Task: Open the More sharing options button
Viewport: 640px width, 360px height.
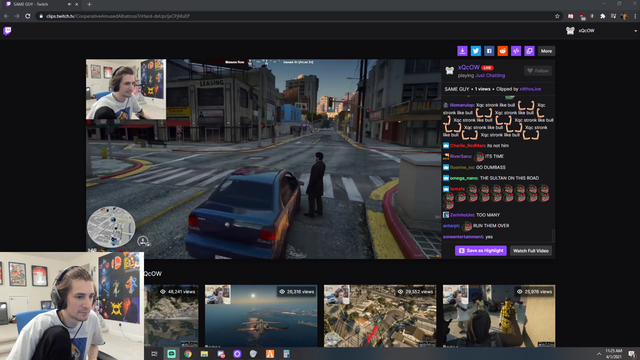Action: [x=546, y=51]
